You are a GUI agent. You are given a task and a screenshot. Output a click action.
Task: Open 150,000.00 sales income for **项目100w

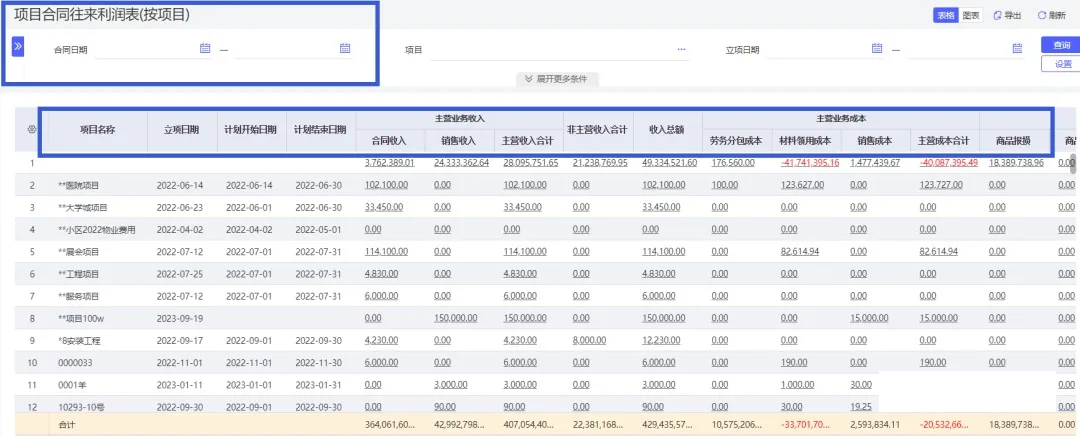point(455,318)
